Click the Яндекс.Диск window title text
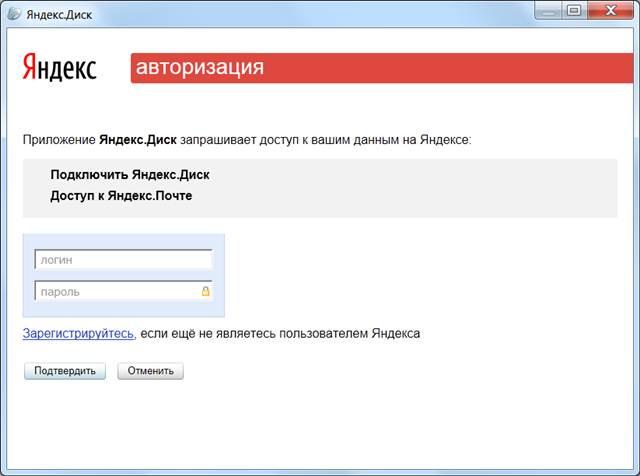This screenshot has width=640, height=476. [x=53, y=13]
